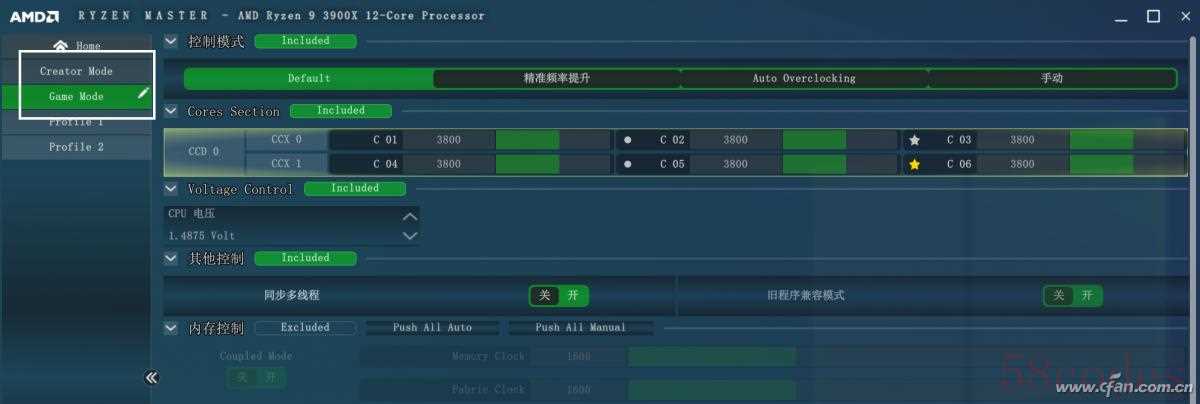Image resolution: width=1200 pixels, height=404 pixels.
Task: Open Game Mode profile
Action: tap(77, 97)
